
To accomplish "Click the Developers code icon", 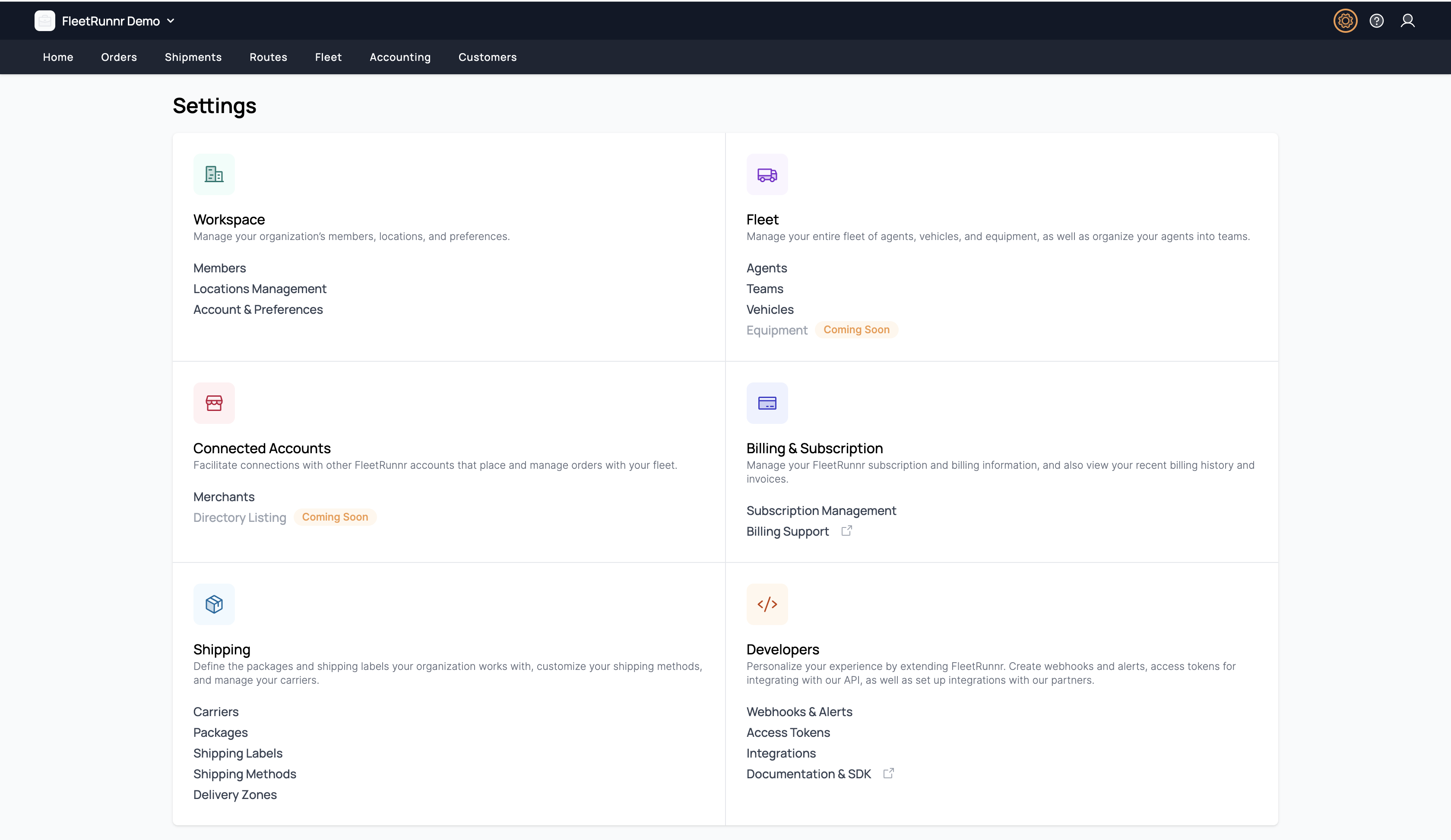I will pos(767,603).
